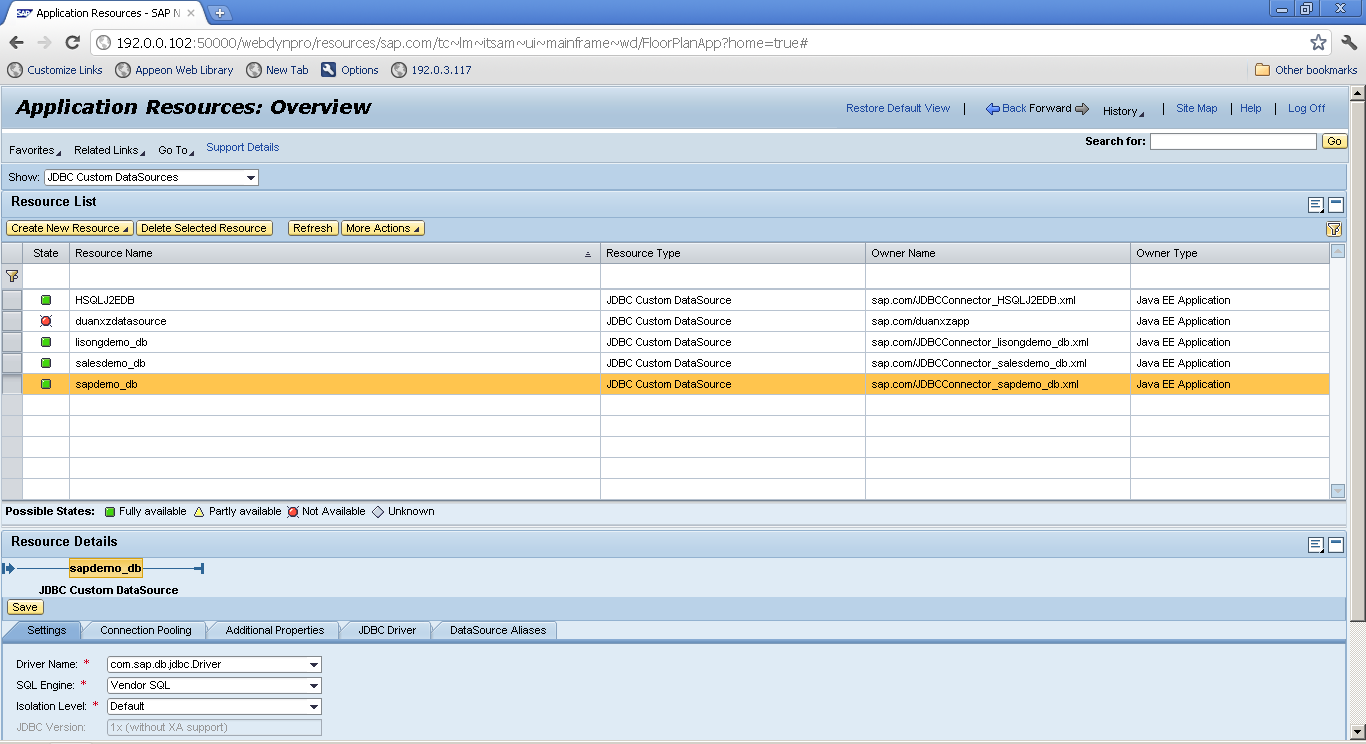Click the salesdemo_db resource name

(x=110, y=363)
